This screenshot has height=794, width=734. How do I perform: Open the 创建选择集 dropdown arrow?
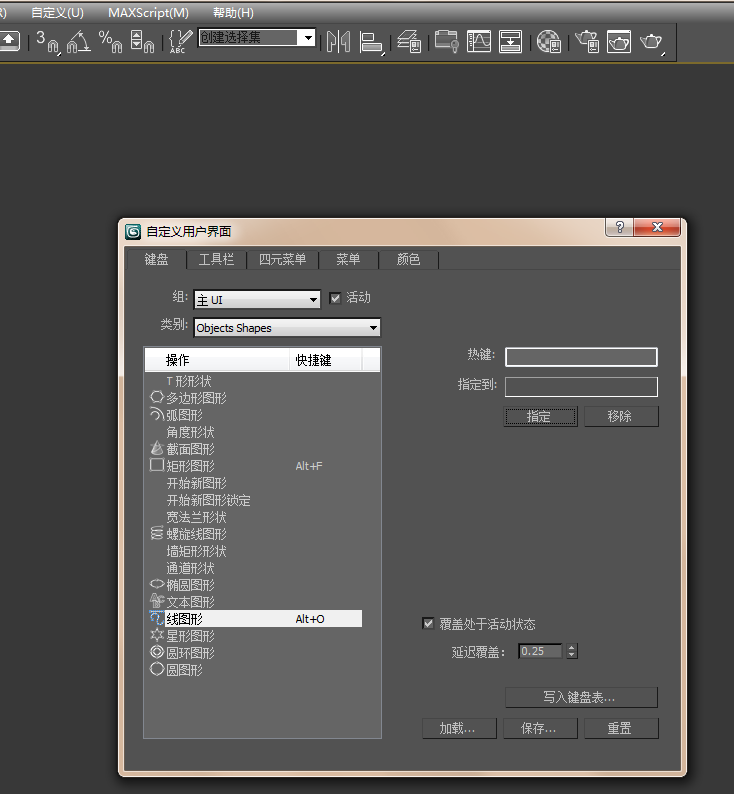pos(308,37)
